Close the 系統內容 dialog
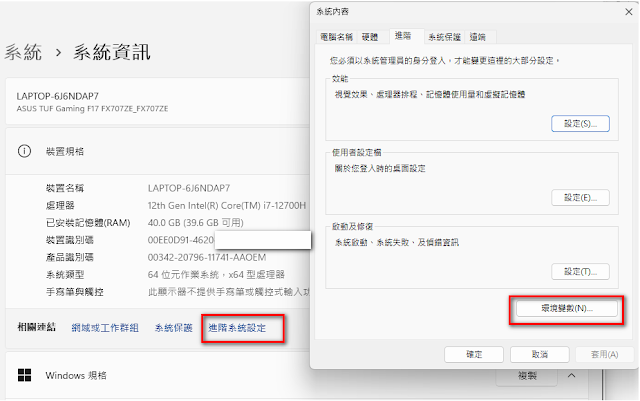Image resolution: width=640 pixels, height=401 pixels. (x=629, y=12)
